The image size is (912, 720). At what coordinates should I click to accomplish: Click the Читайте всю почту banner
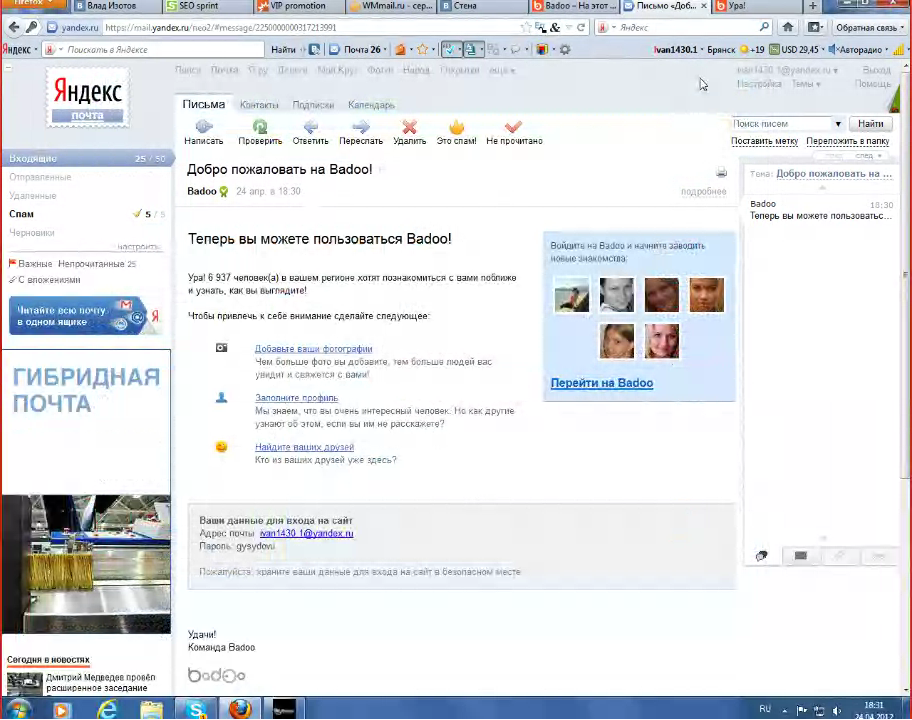coord(85,316)
